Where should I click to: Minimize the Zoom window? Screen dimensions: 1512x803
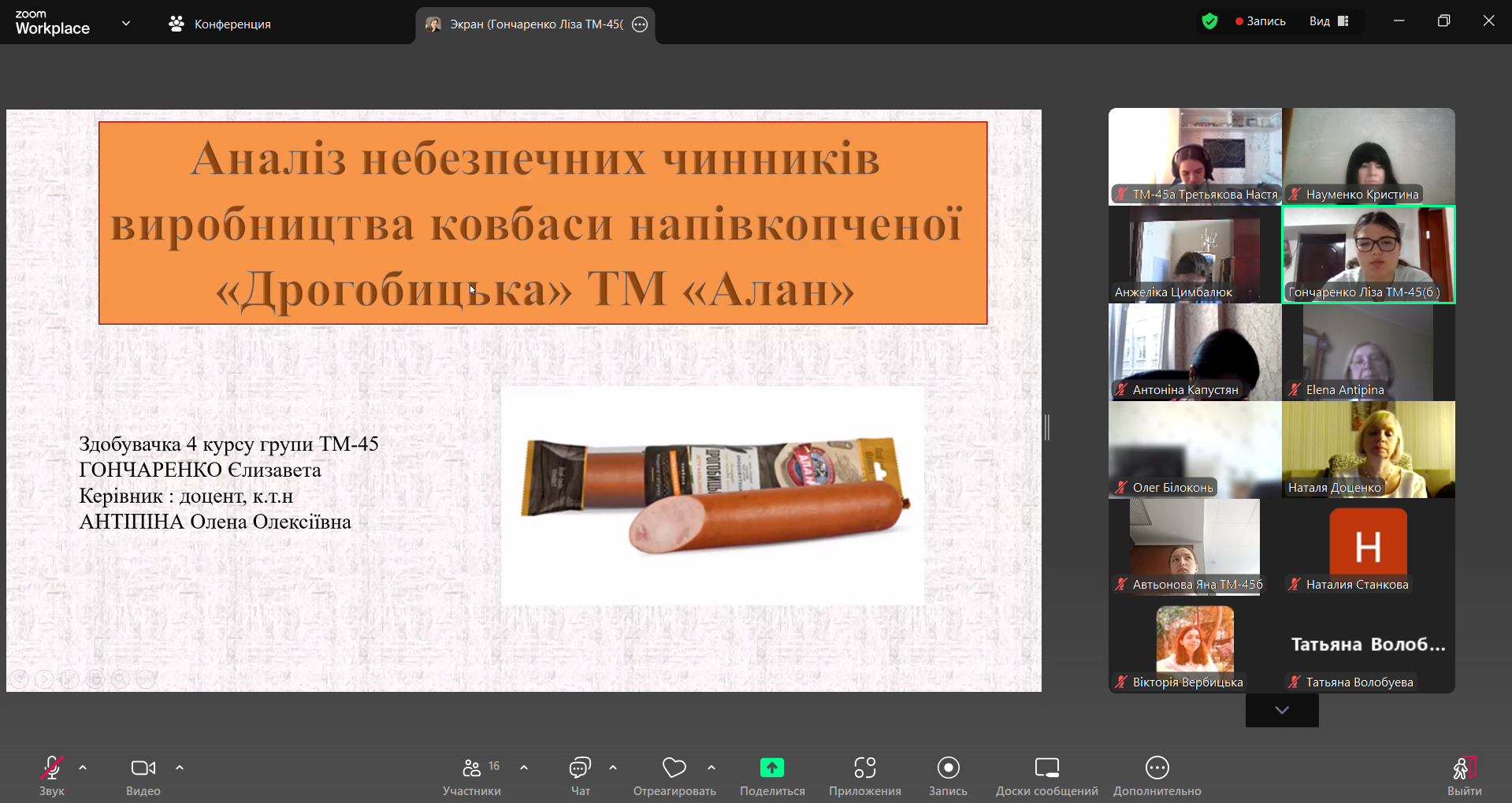[1399, 21]
